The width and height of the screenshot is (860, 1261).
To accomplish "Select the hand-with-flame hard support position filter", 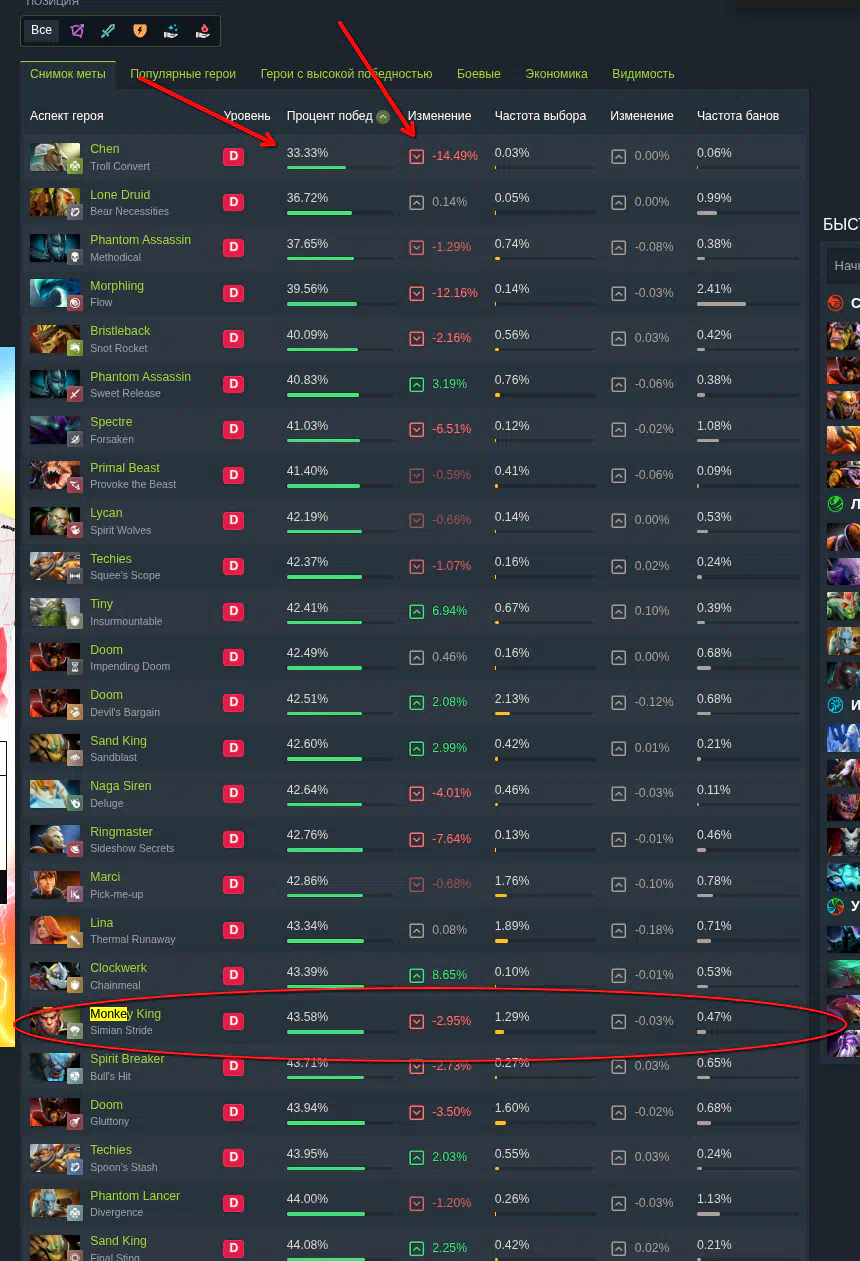I will pyautogui.click(x=202, y=31).
